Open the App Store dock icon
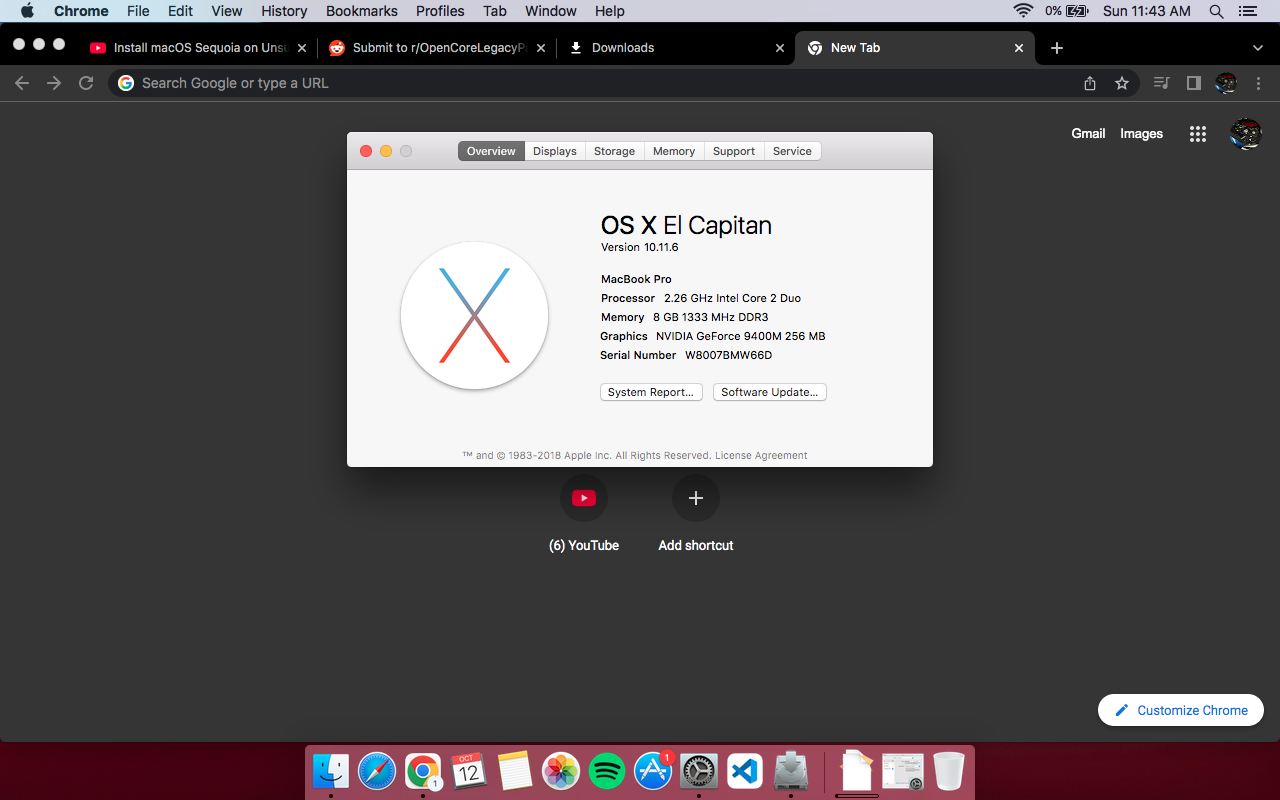 (x=653, y=771)
